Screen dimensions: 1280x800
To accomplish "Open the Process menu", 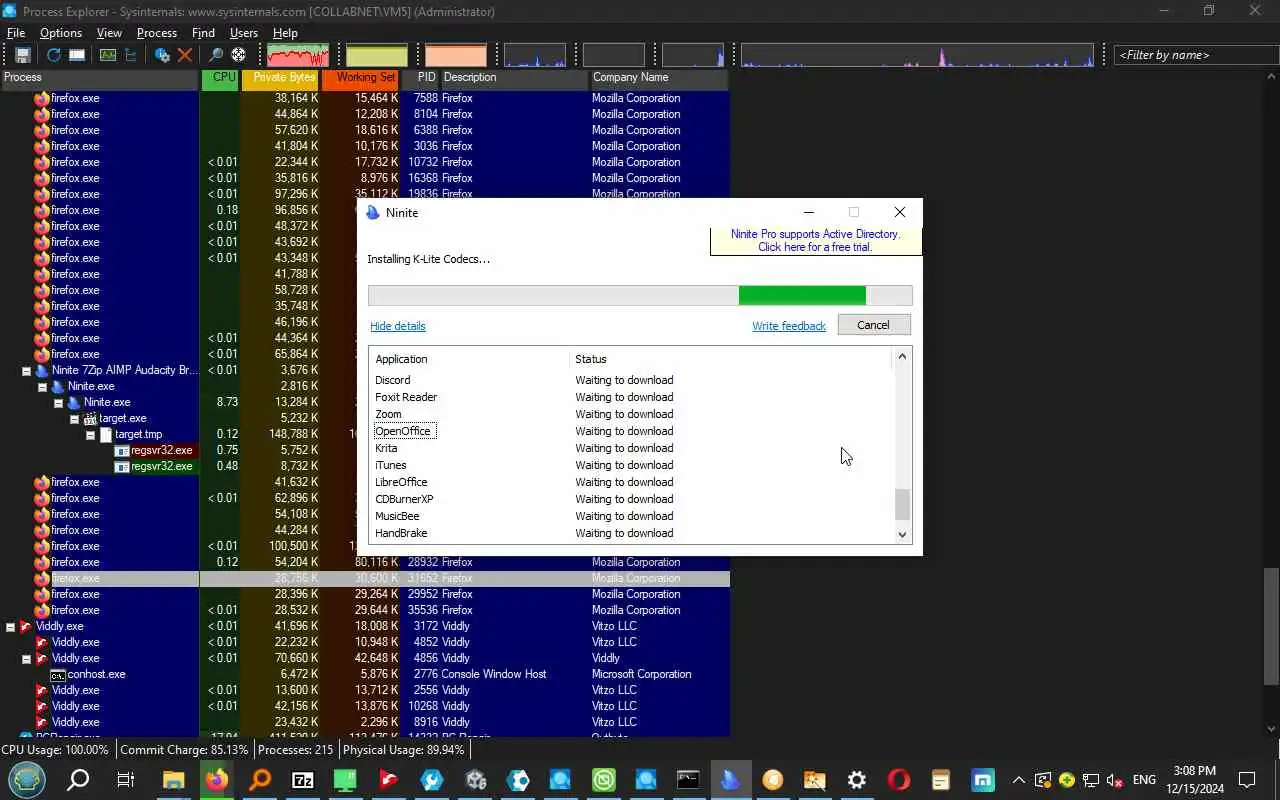I will click(x=157, y=33).
